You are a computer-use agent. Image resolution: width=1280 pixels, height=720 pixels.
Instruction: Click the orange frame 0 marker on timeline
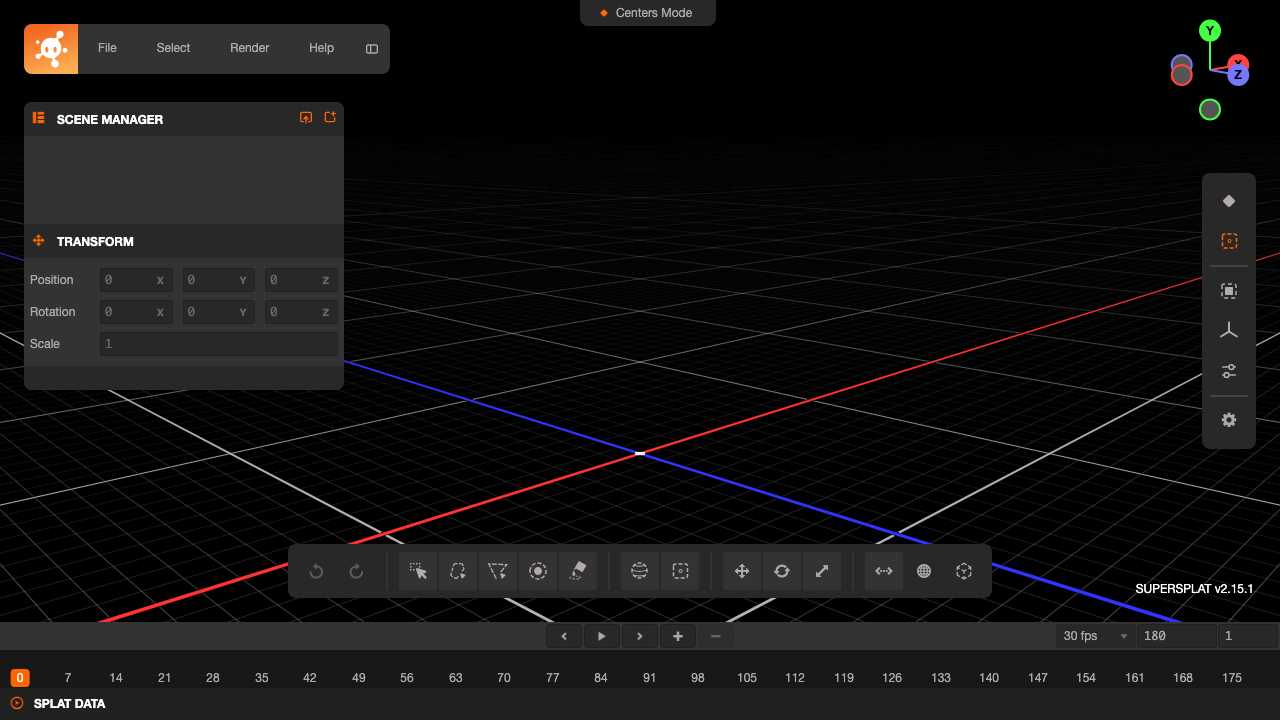click(20, 677)
